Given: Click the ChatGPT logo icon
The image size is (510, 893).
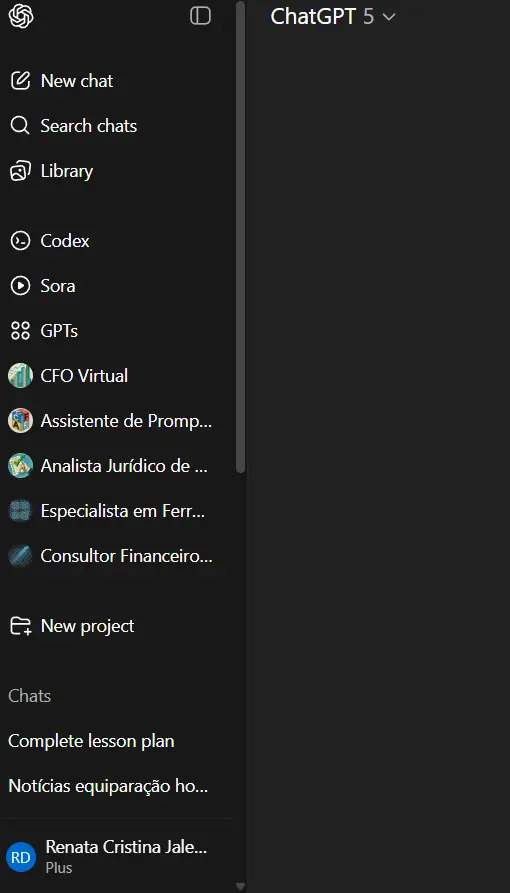Looking at the screenshot, I should [21, 16].
